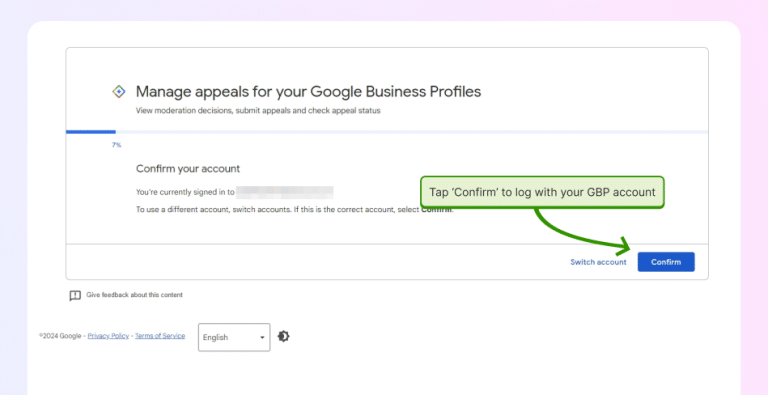Viewport: 768px width, 395px height.
Task: Click the 'To use a different account' instruction text
Action: (295, 210)
